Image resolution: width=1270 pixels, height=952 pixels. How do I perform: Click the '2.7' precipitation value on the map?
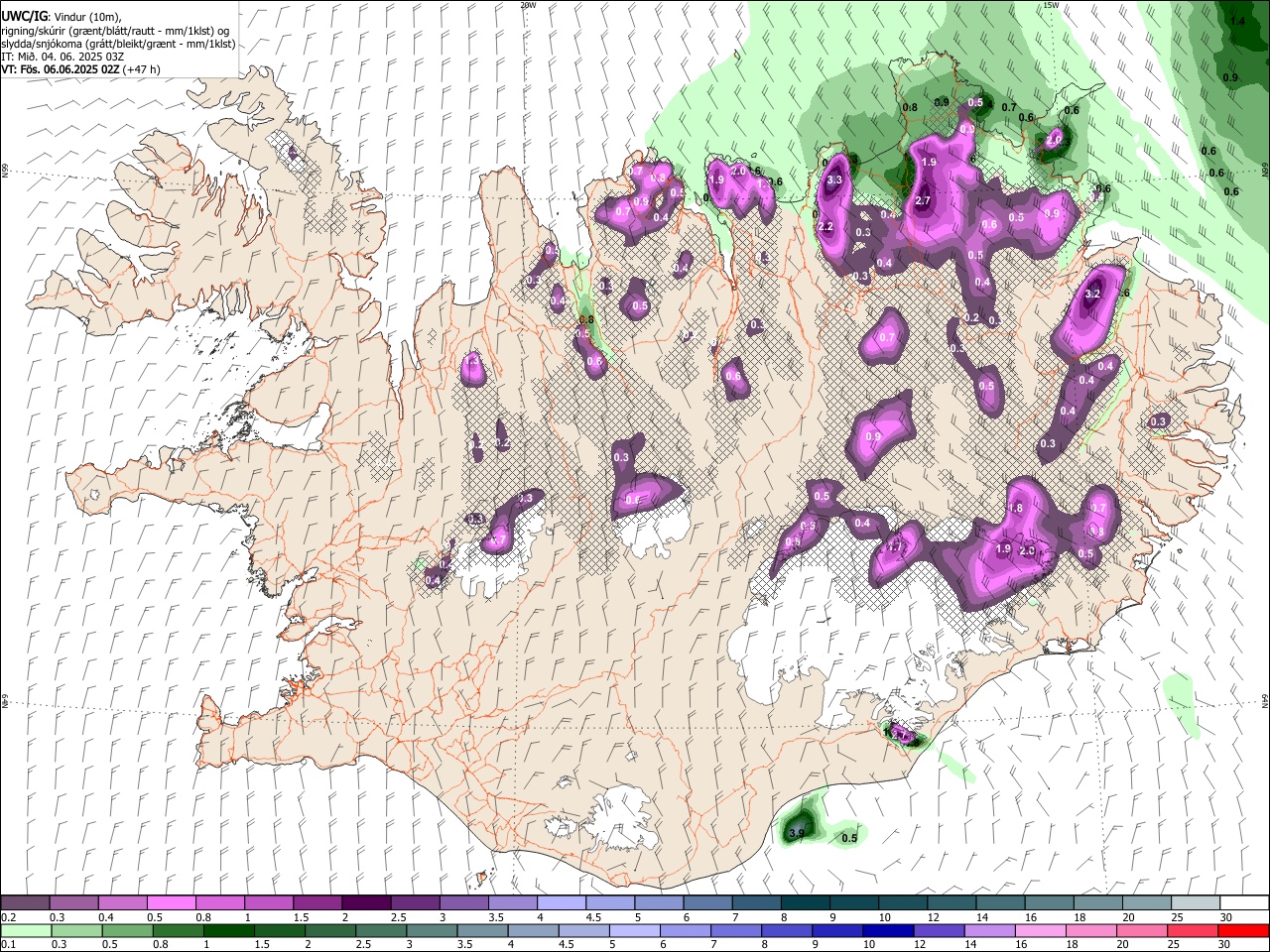[x=923, y=201]
